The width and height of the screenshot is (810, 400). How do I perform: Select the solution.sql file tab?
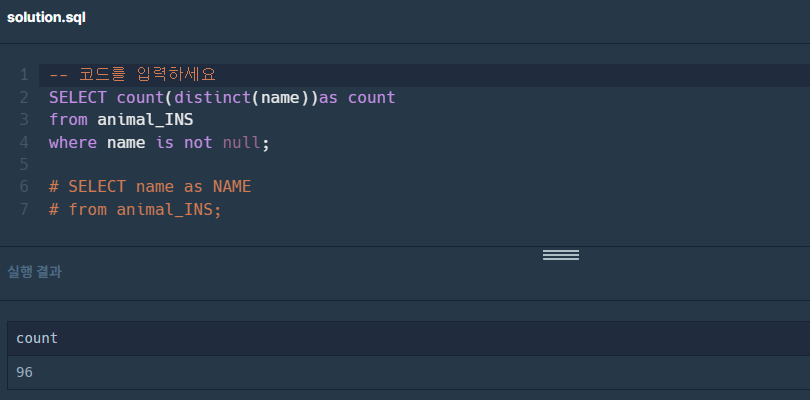(46, 18)
